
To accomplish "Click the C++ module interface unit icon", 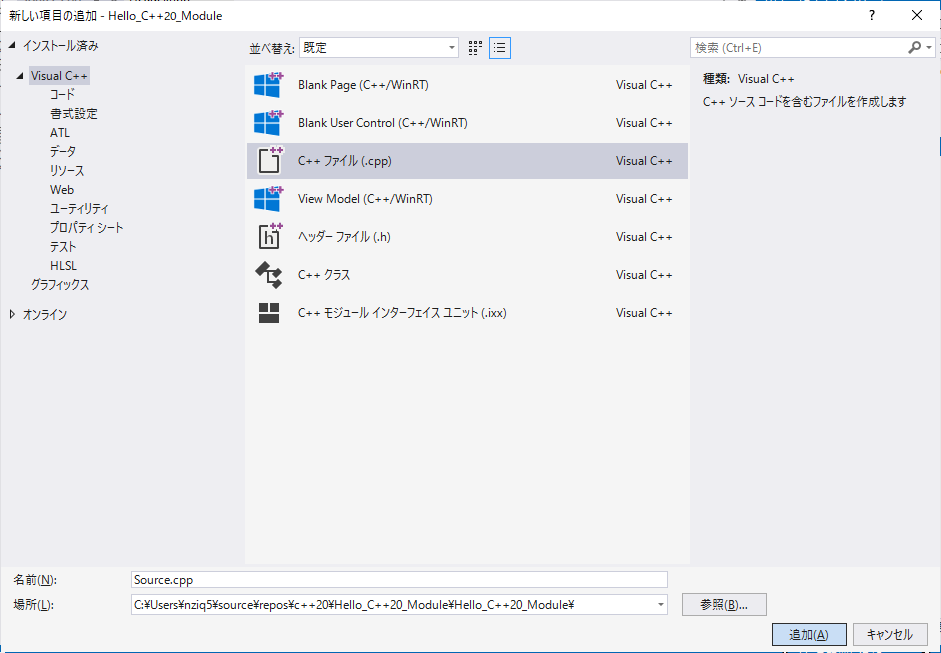I will (268, 313).
